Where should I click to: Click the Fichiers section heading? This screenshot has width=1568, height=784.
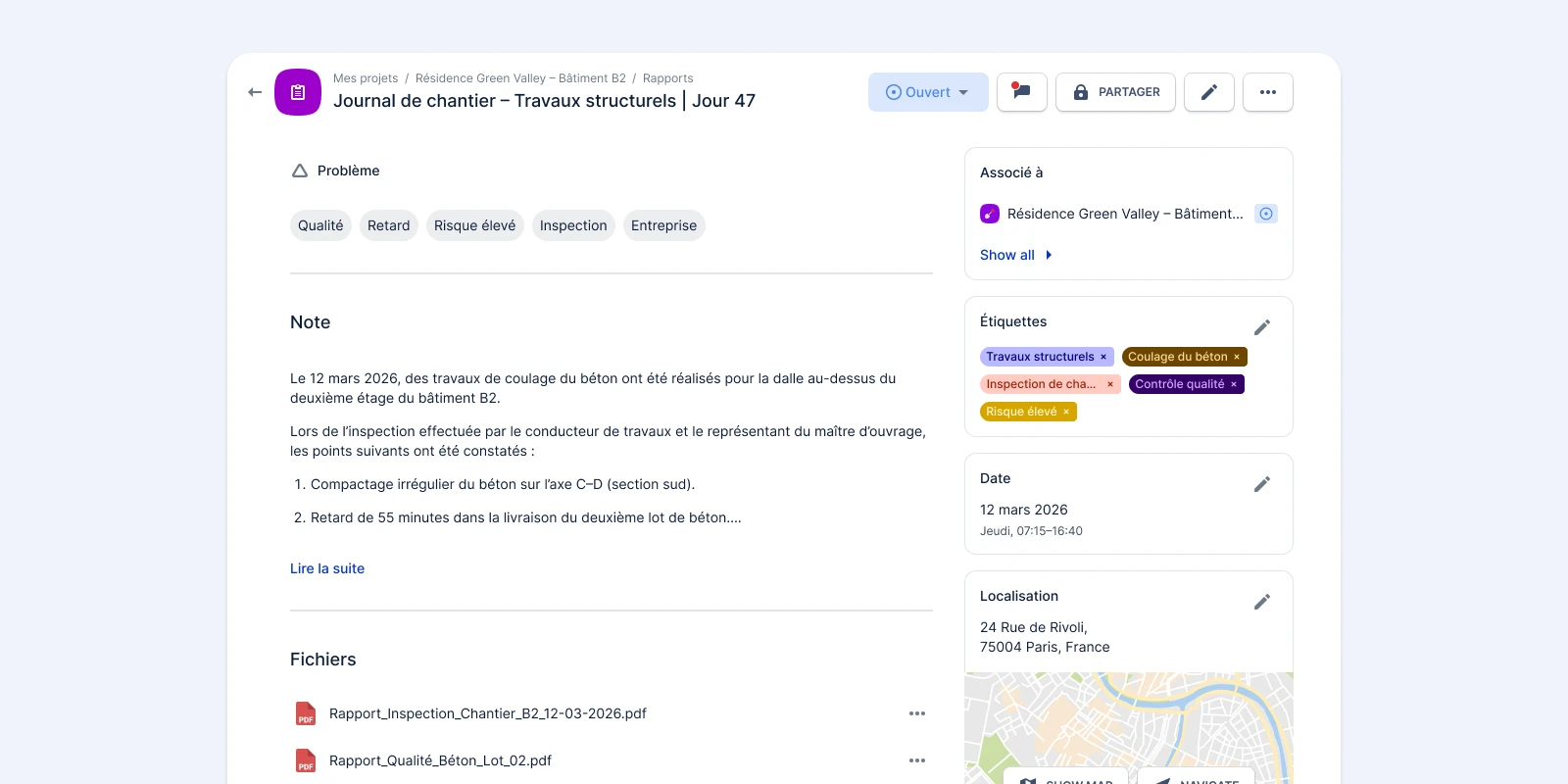pos(322,660)
